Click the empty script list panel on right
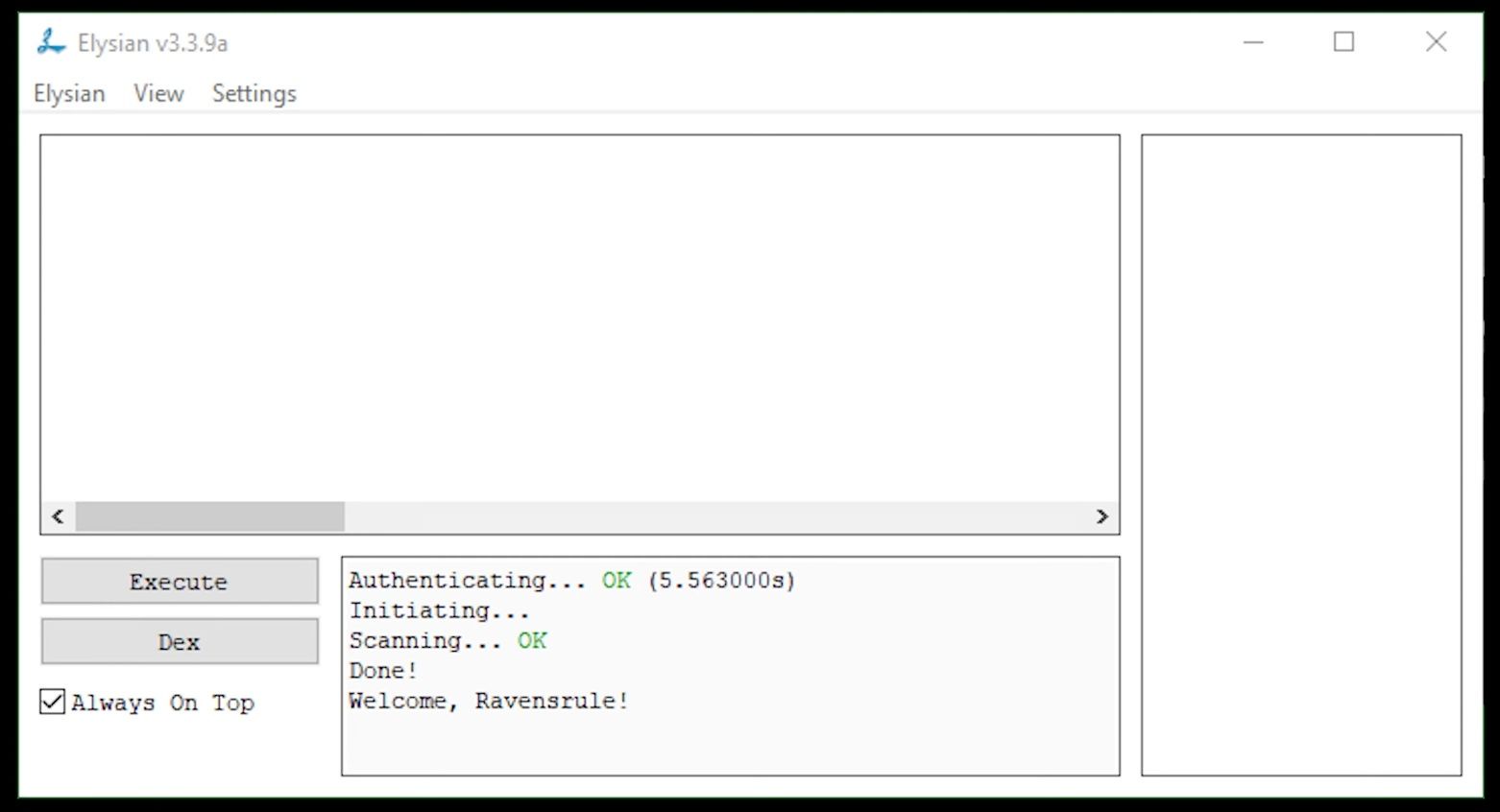This screenshot has width=1500, height=812. click(x=1301, y=455)
